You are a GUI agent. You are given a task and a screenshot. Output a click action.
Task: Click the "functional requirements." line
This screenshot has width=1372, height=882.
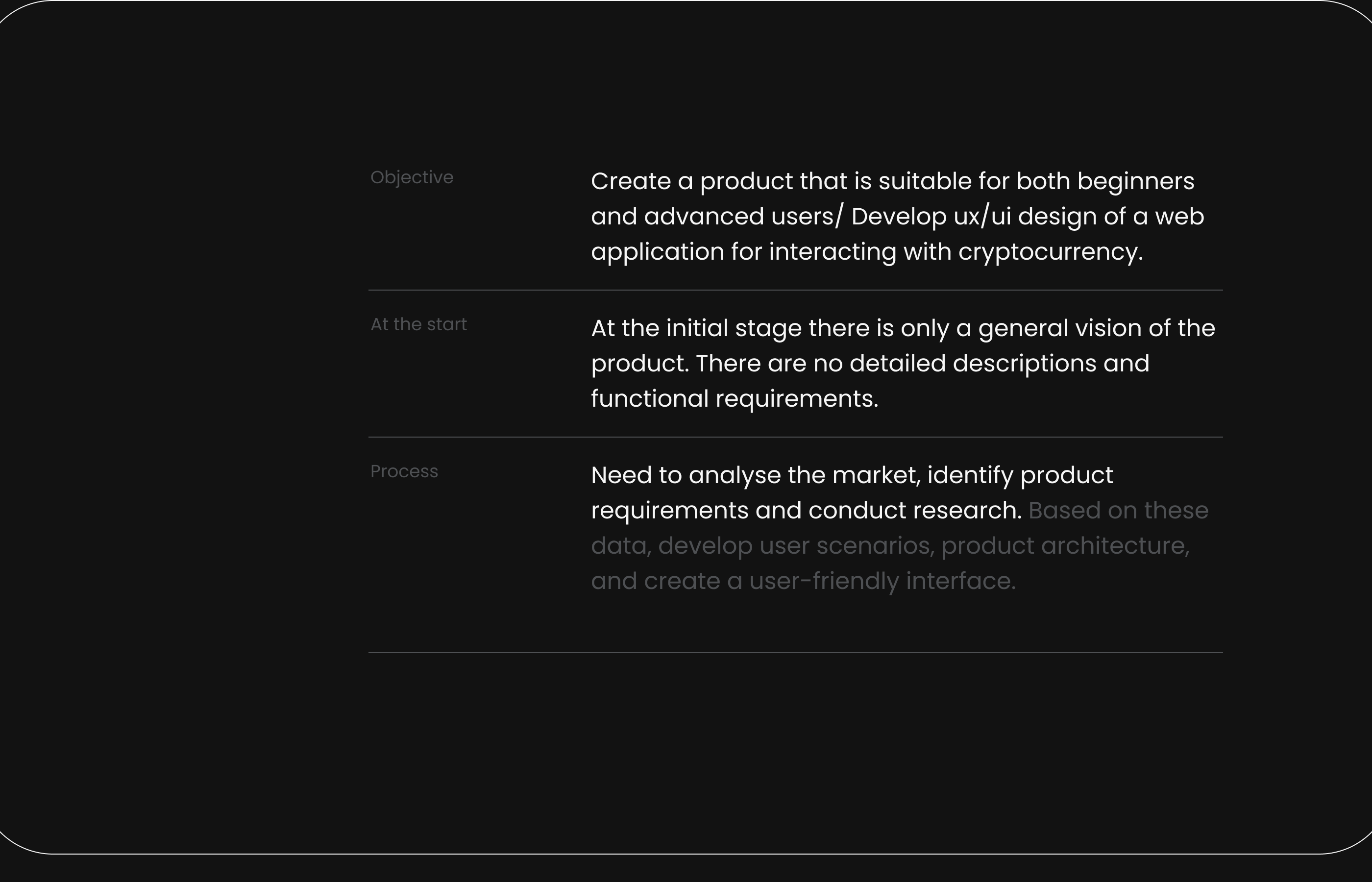(734, 399)
